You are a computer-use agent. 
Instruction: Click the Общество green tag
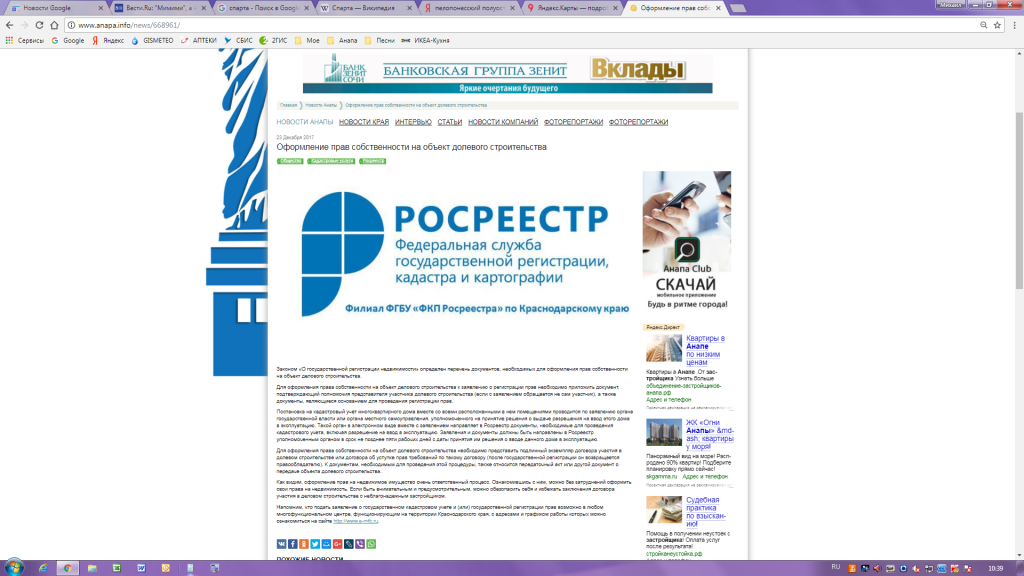click(289, 161)
